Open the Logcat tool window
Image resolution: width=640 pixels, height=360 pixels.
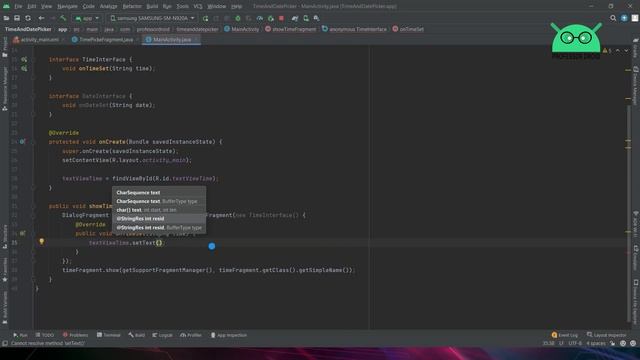pyautogui.click(x=162, y=335)
